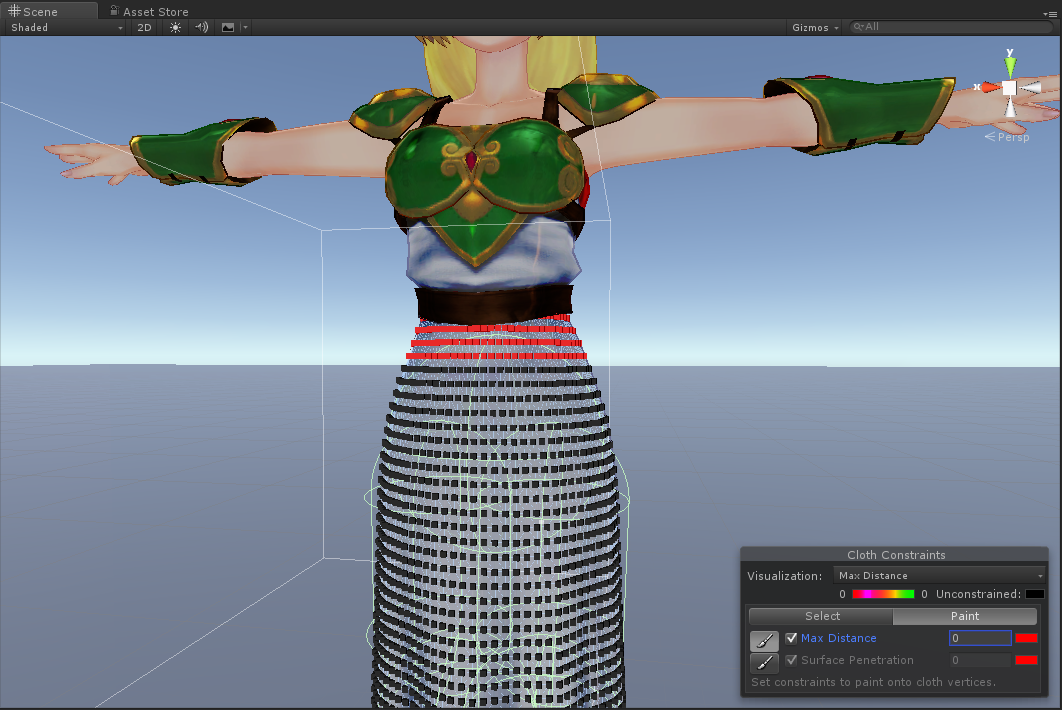The height and width of the screenshot is (710, 1062).
Task: Click the Surface Penetration brush icon
Action: [x=764, y=662]
